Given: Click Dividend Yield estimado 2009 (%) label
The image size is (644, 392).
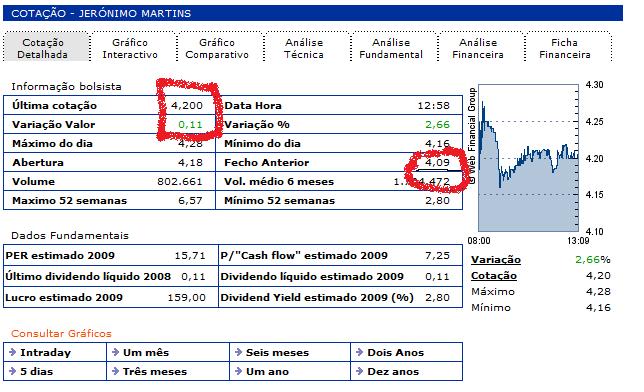Looking at the screenshot, I should pos(317,297).
